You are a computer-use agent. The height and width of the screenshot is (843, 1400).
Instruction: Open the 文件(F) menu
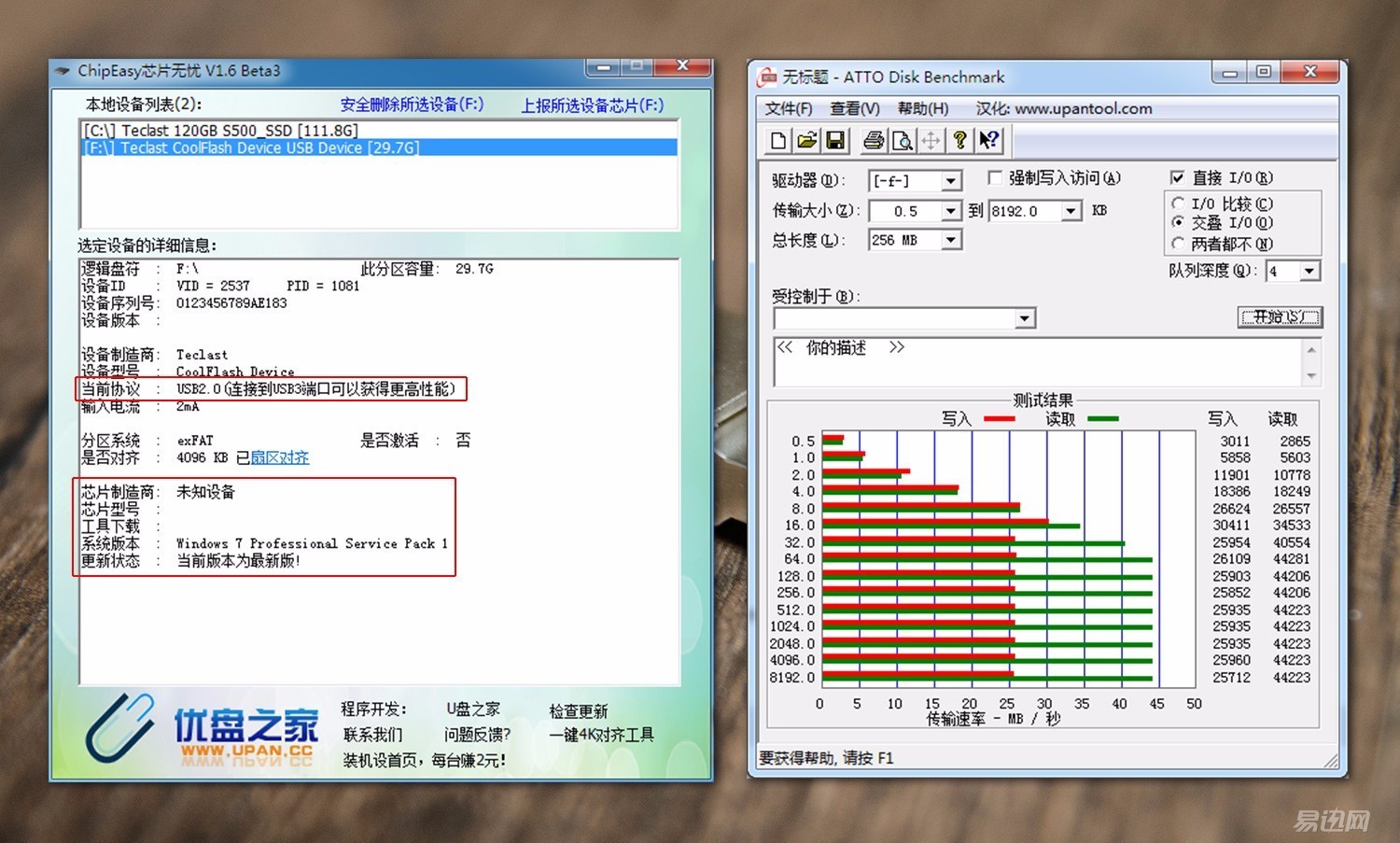point(789,108)
